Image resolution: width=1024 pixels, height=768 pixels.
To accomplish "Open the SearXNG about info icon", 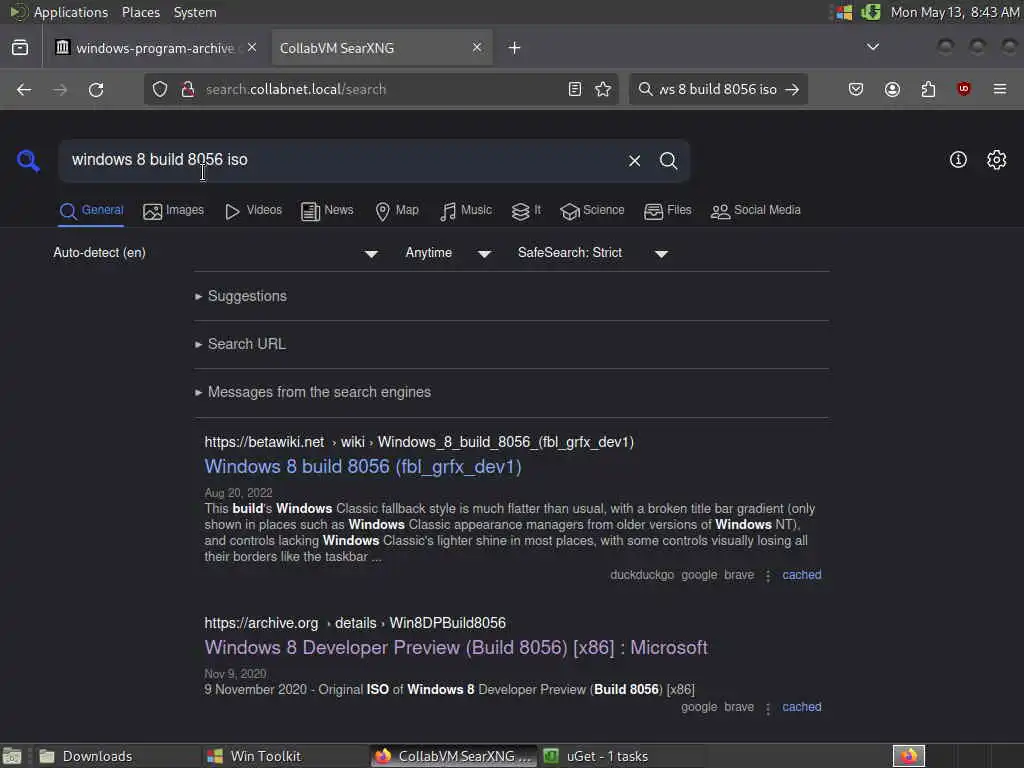I will tap(958, 159).
